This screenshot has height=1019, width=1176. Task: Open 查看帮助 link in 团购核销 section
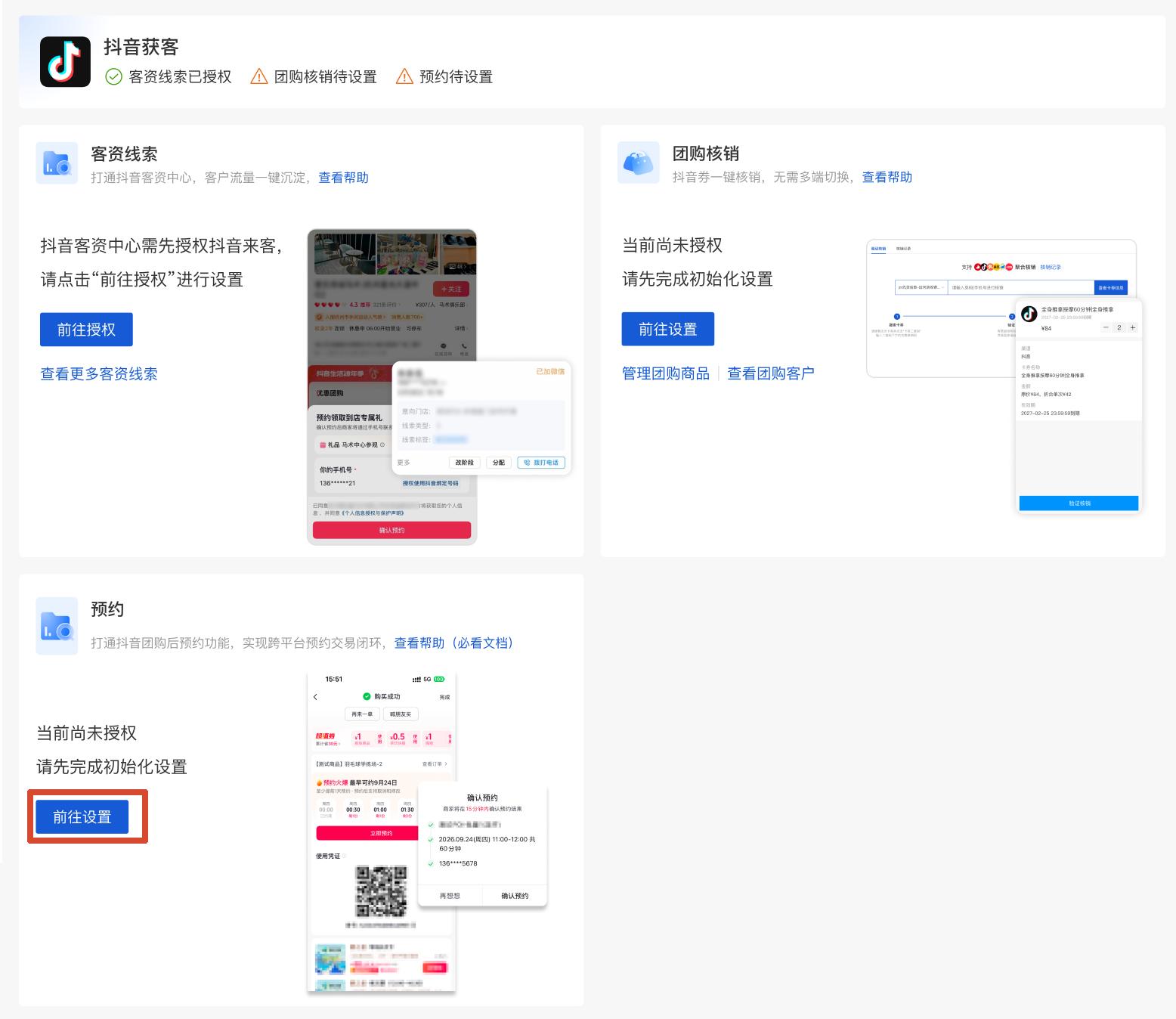click(887, 177)
